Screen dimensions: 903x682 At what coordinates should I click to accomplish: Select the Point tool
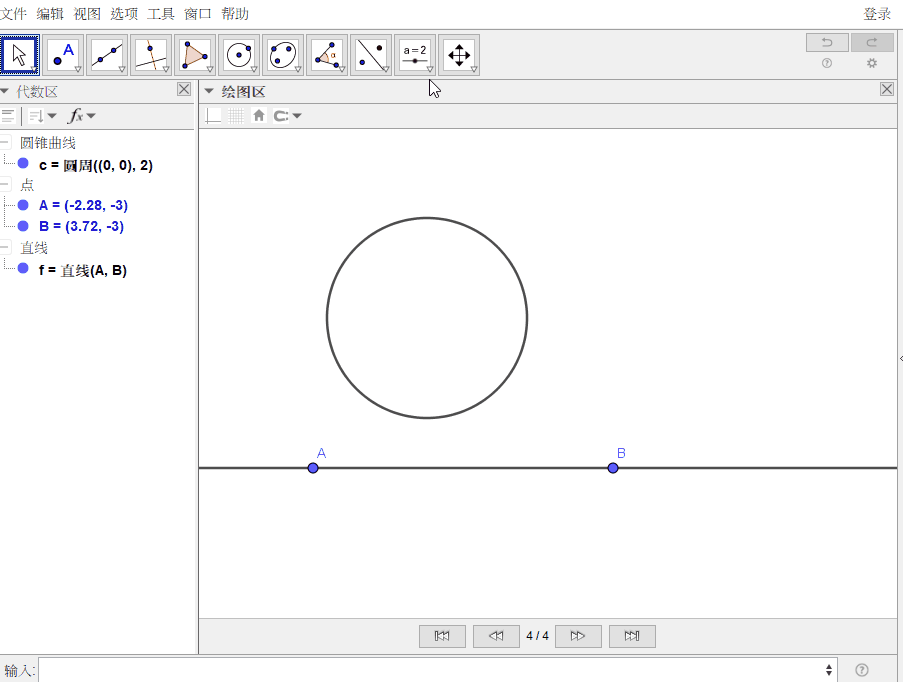pos(62,54)
